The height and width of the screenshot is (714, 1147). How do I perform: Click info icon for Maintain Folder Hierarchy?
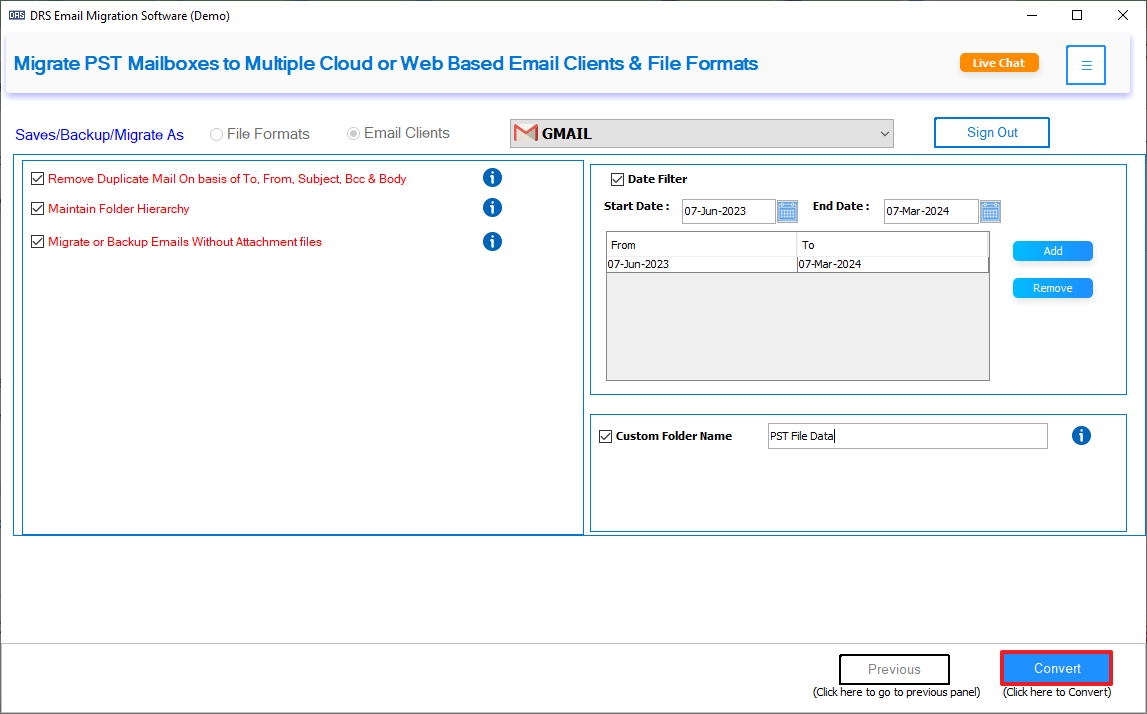[x=492, y=208]
